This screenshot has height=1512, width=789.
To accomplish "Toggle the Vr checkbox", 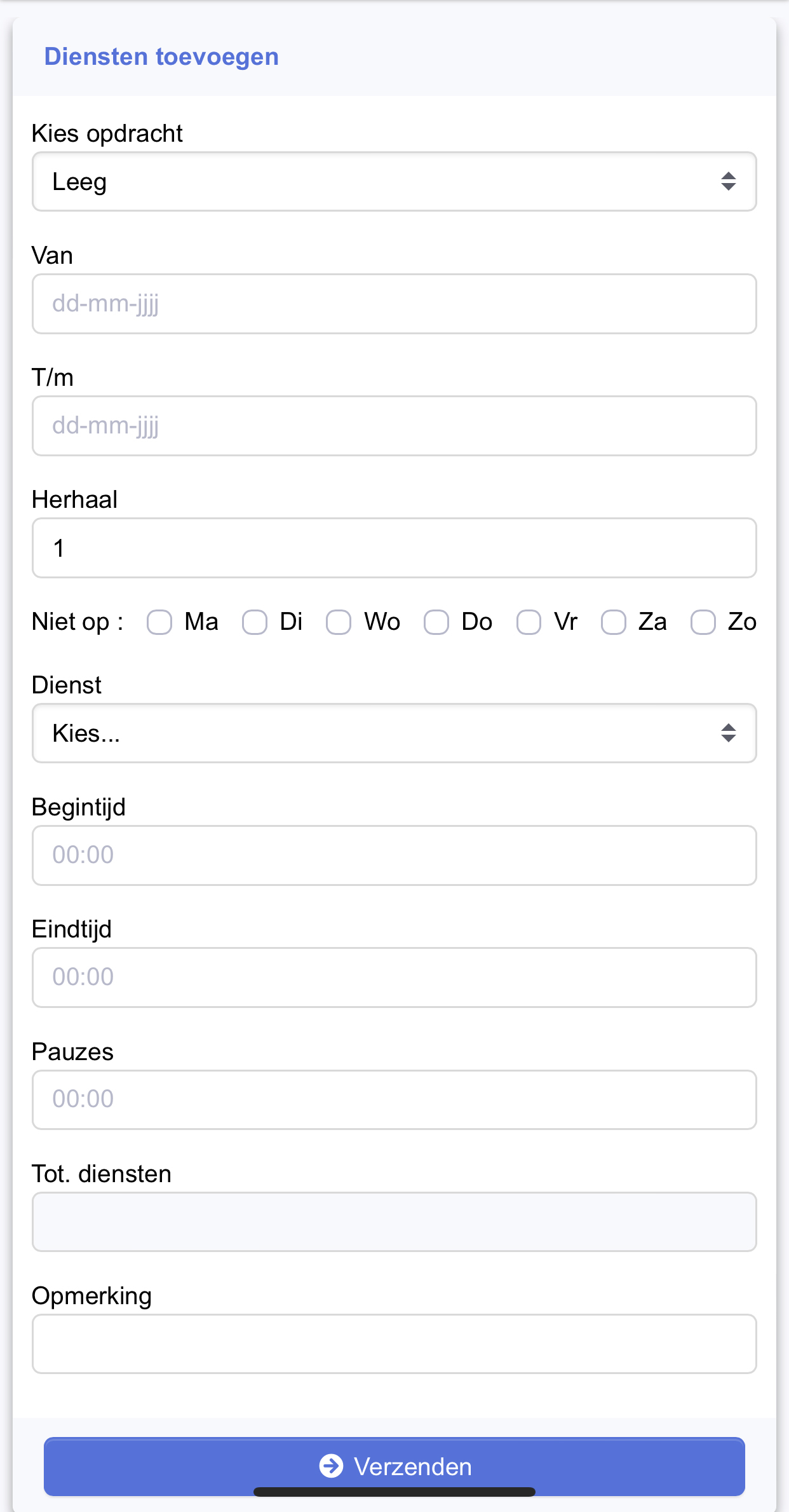I will pyautogui.click(x=529, y=622).
